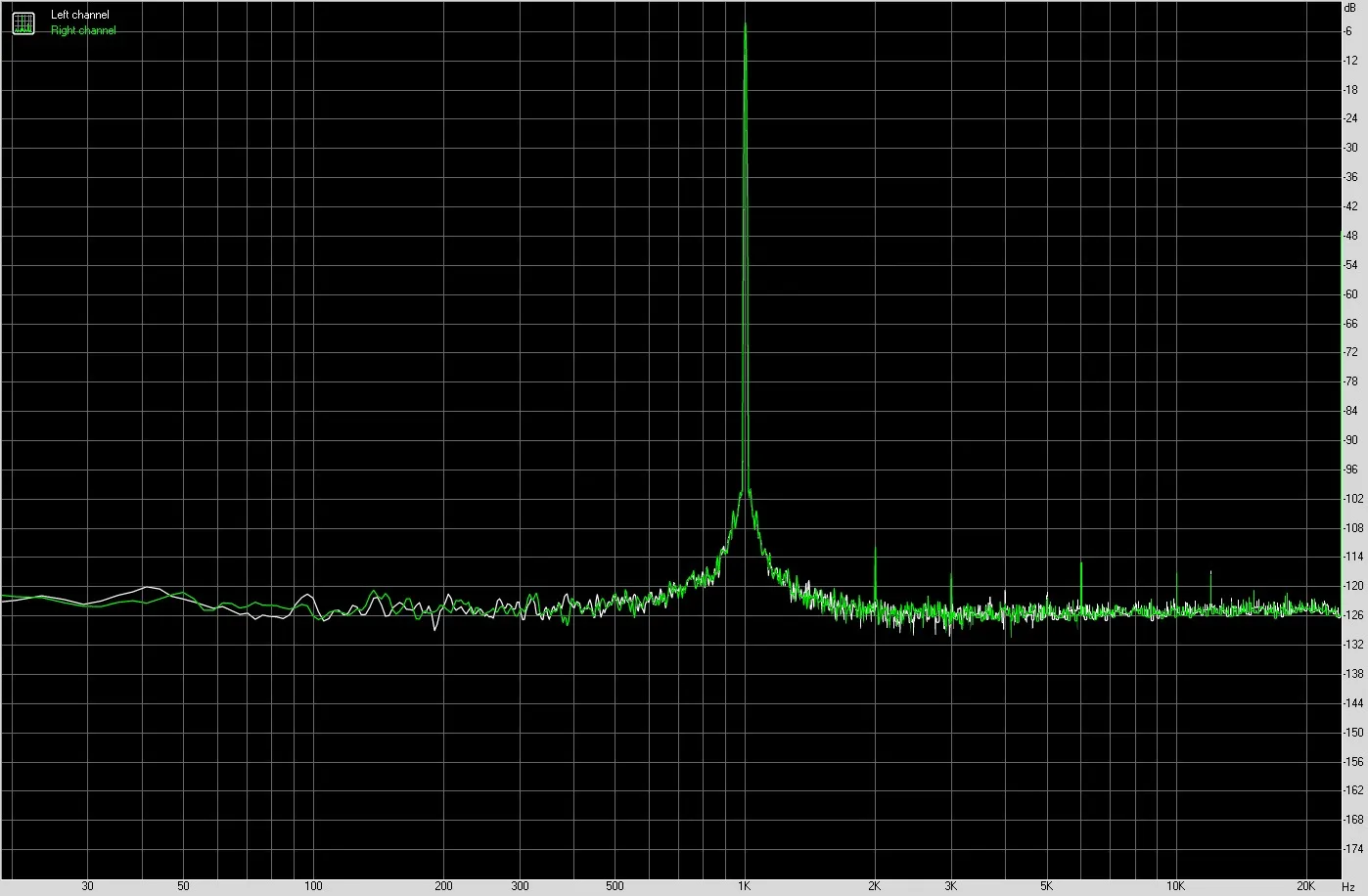1368x896 pixels.
Task: Click the "2K" frequency axis label
Action: pyautogui.click(x=874, y=886)
